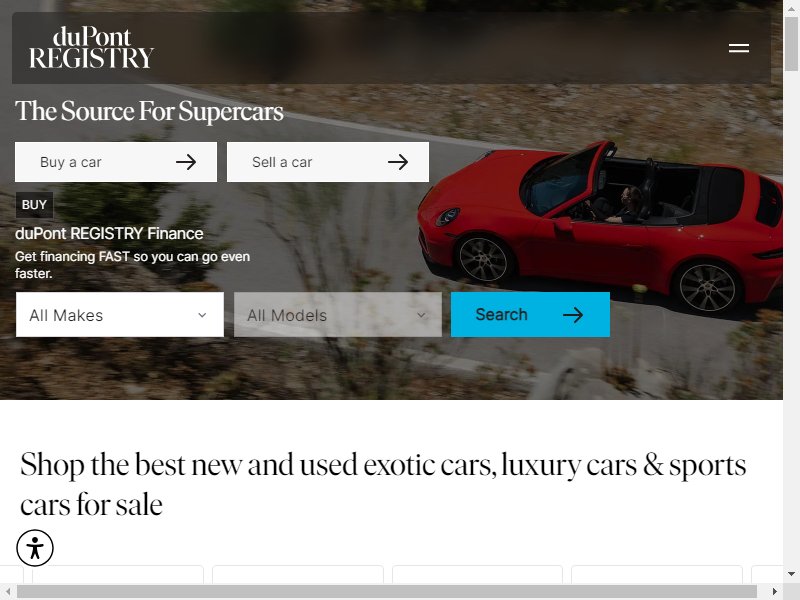
Task: Click the duPont REGISTRY logo
Action: 91,47
